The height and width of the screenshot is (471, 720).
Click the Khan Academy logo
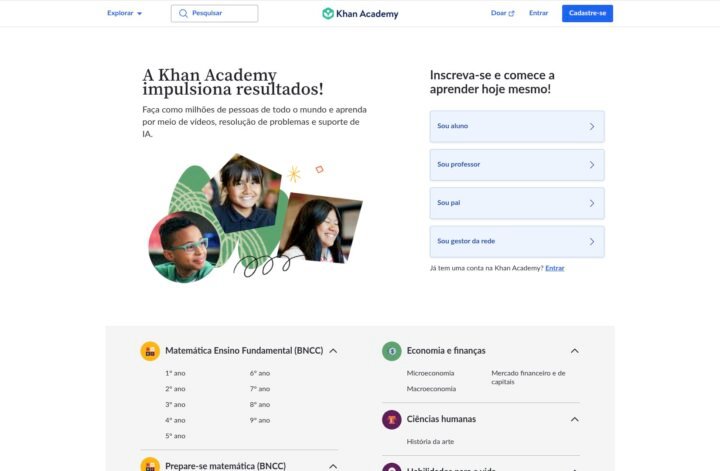(x=360, y=14)
